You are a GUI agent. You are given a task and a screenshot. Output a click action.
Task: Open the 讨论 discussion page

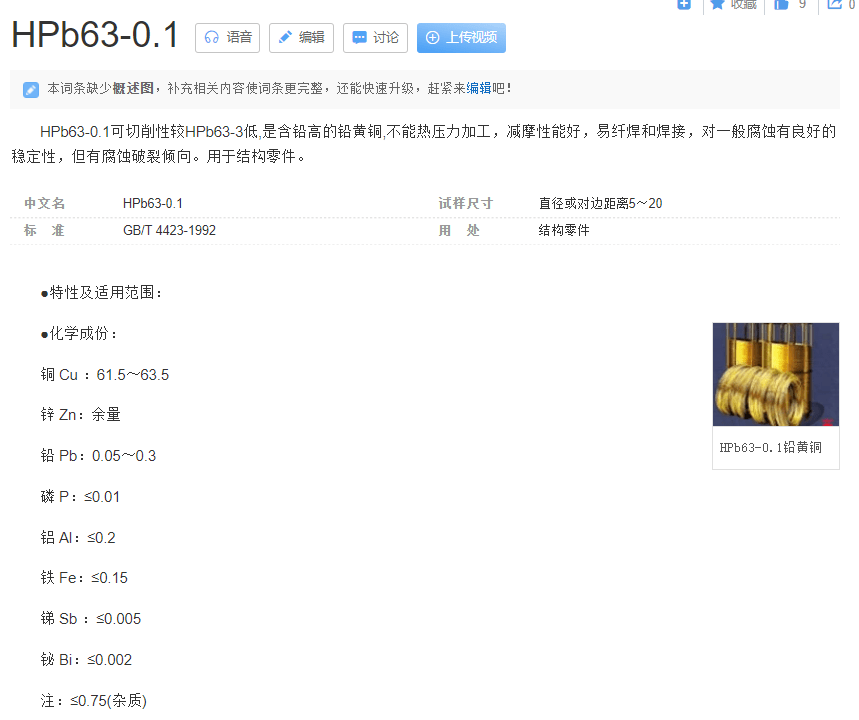tap(375, 37)
